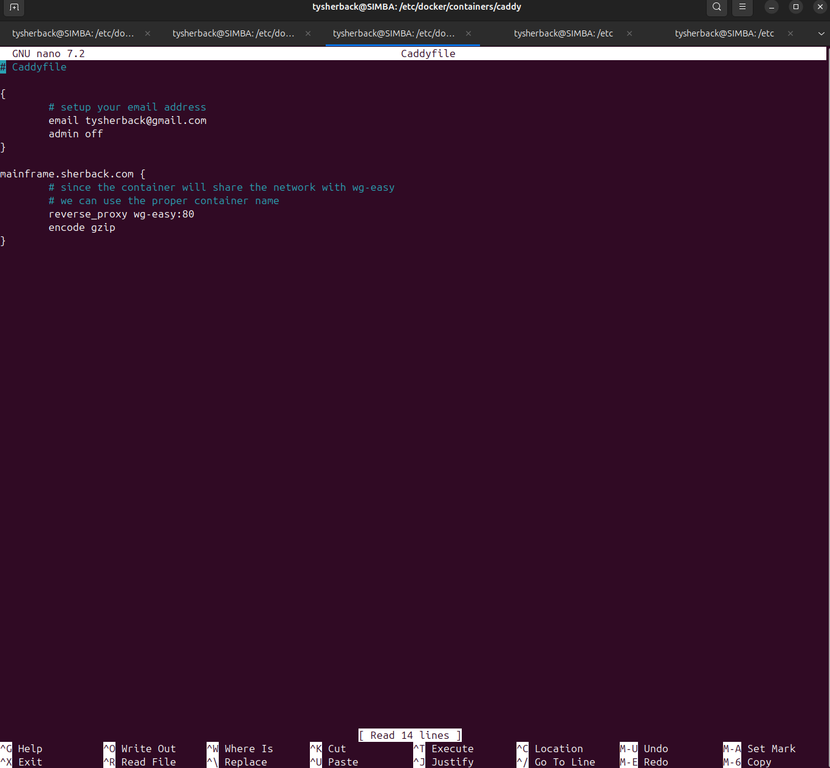The width and height of the screenshot is (830, 768).
Task: Maximize the terminal window
Action: coord(796,7)
